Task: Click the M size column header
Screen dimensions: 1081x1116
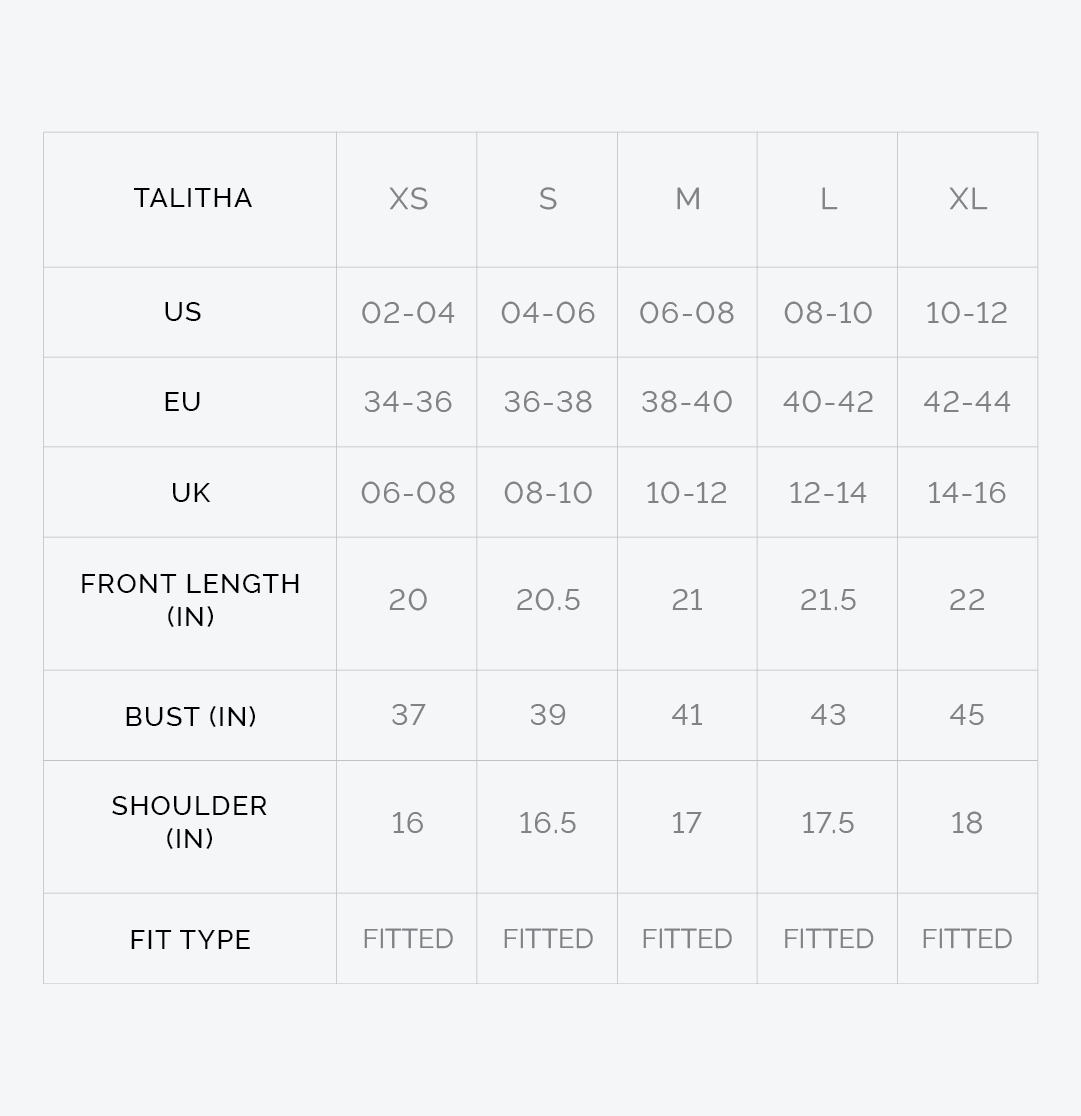Action: [687, 199]
